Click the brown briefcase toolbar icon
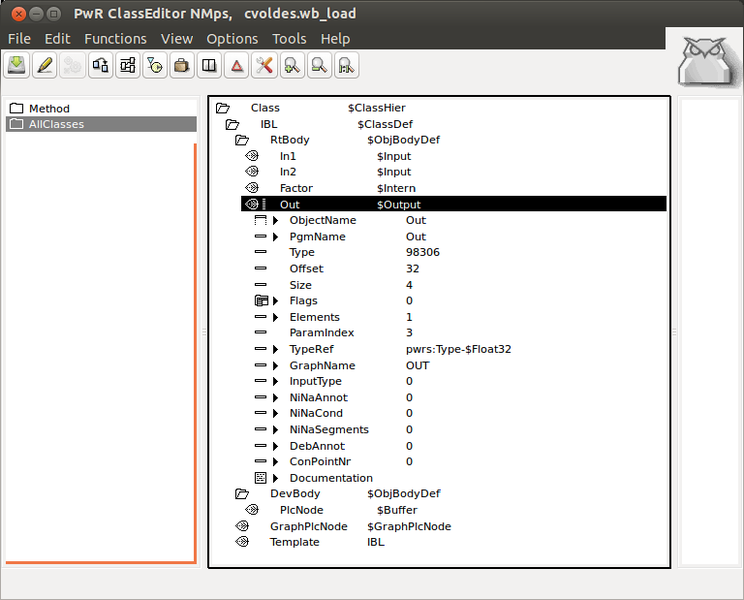744x600 pixels. (182, 65)
